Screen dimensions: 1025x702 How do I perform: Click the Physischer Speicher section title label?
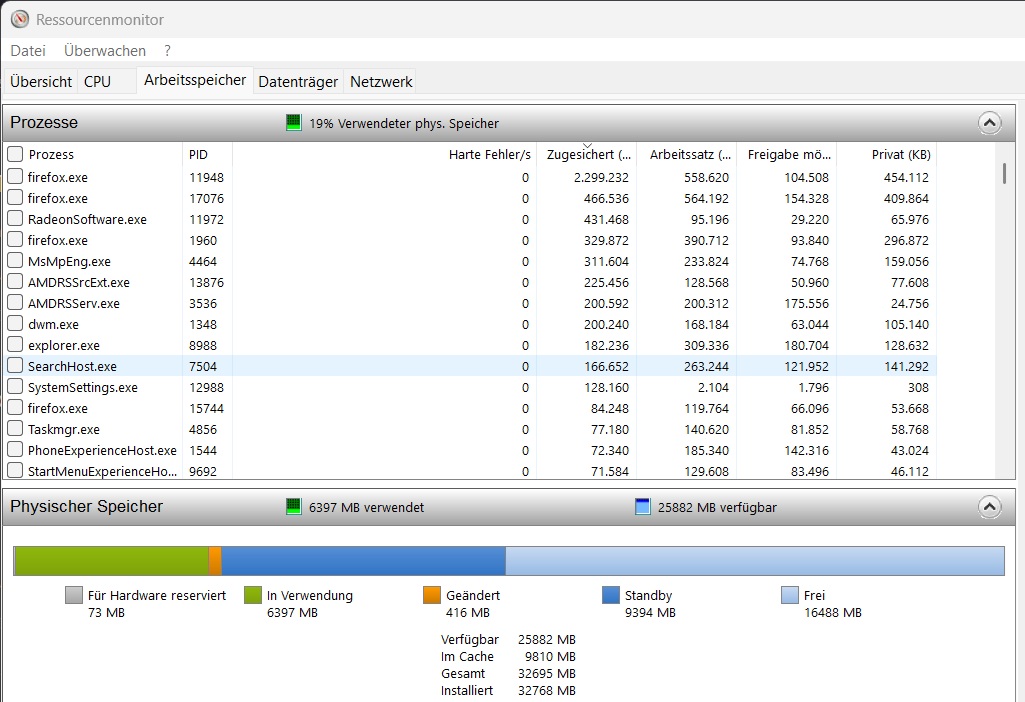[86, 507]
